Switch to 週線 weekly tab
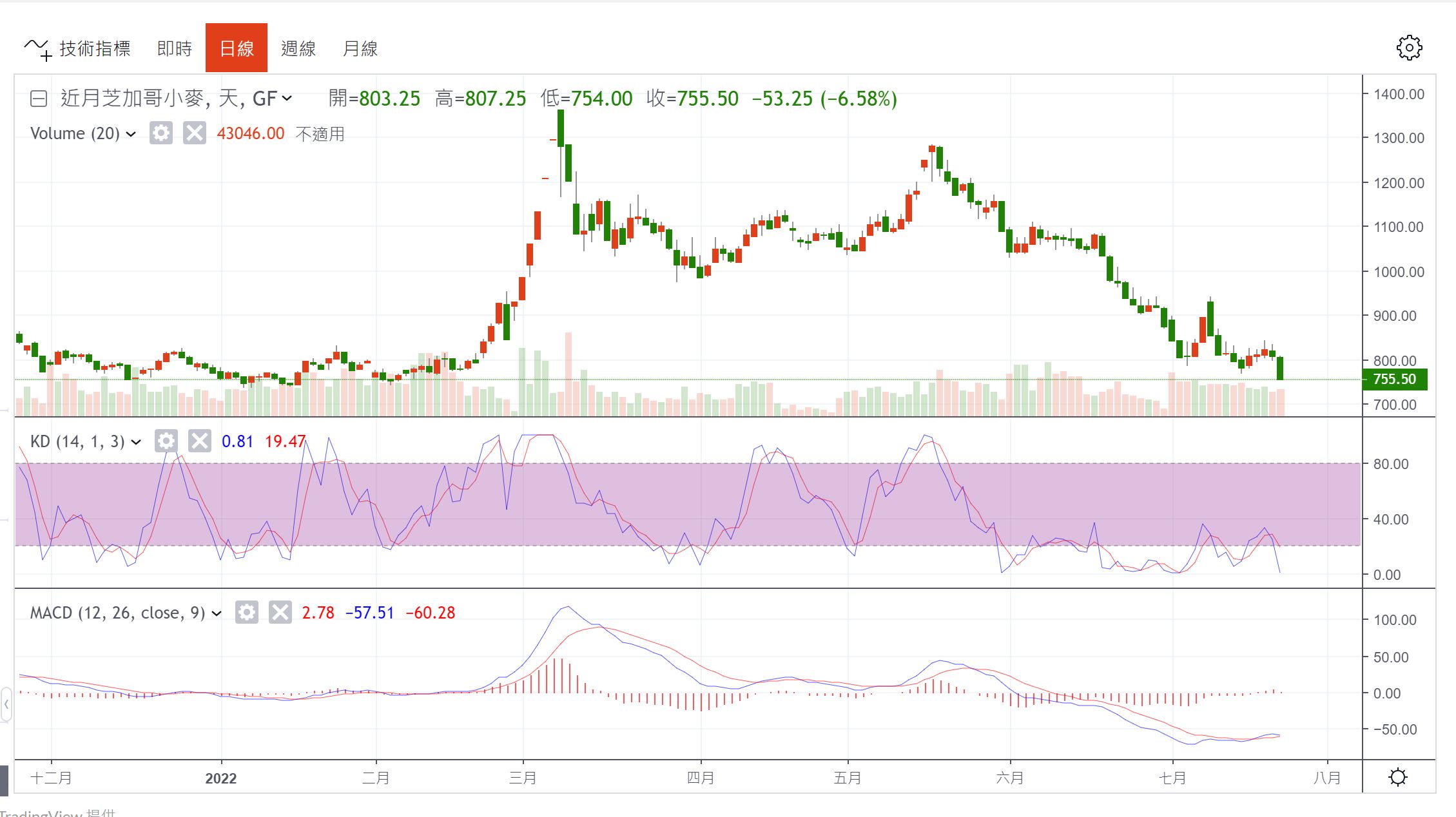This screenshot has height=817, width=1456. 298,48
